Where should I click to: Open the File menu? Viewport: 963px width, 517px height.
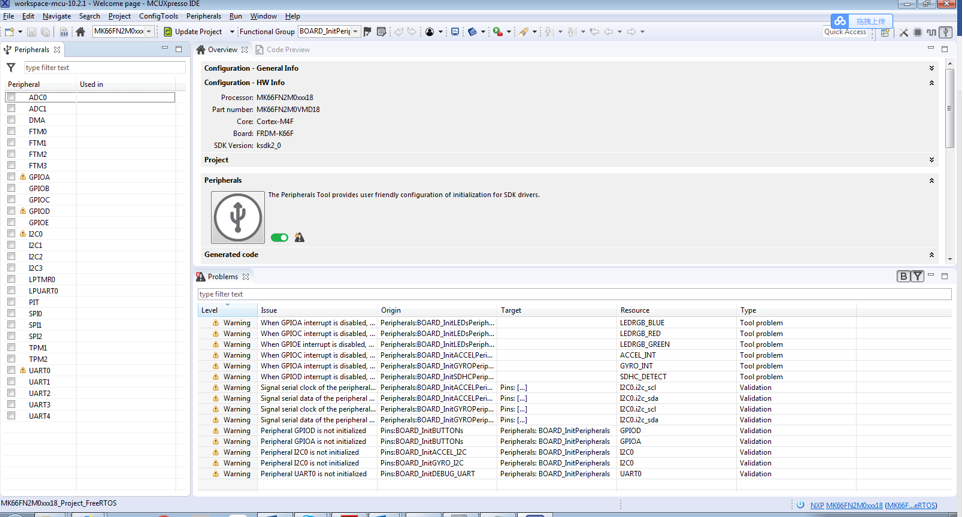tap(9, 16)
